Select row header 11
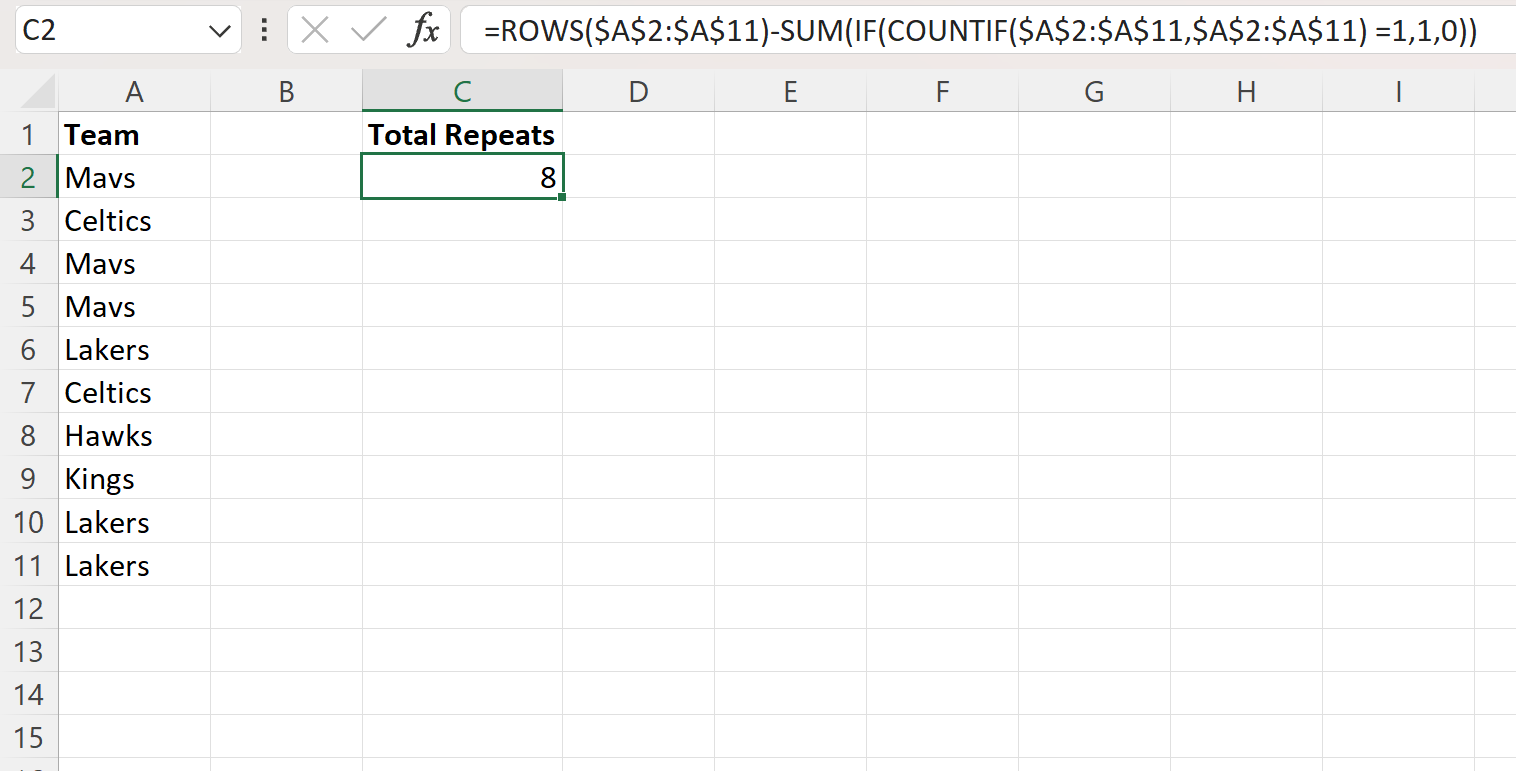The height and width of the screenshot is (771, 1516). pos(29,565)
